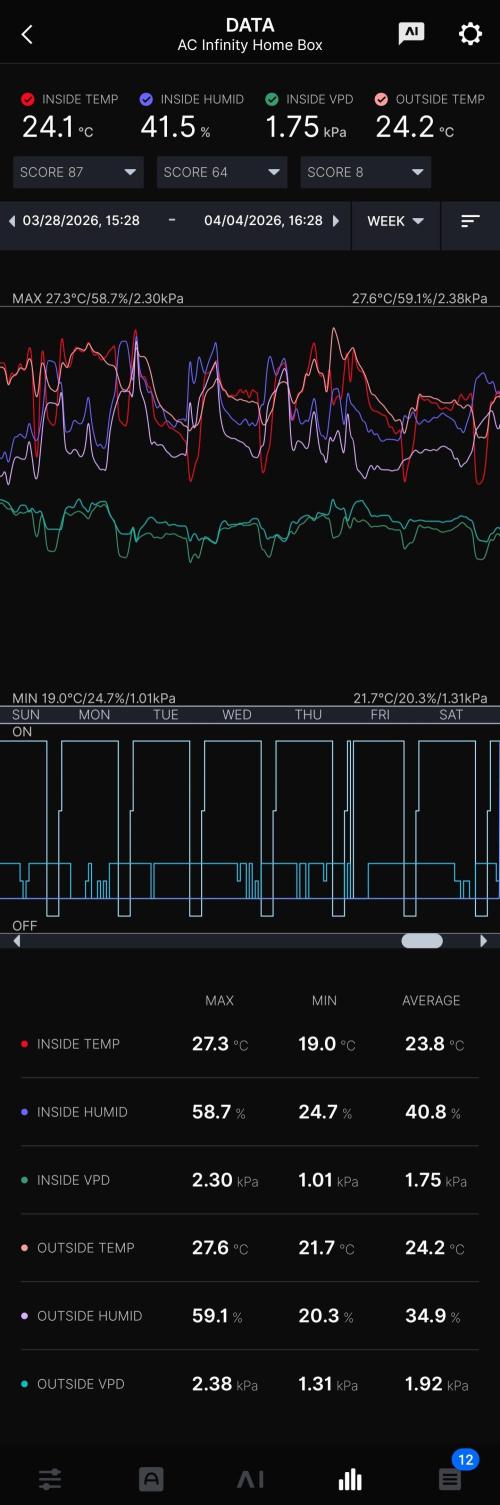Expand the SCORE 64 dropdown

point(222,172)
